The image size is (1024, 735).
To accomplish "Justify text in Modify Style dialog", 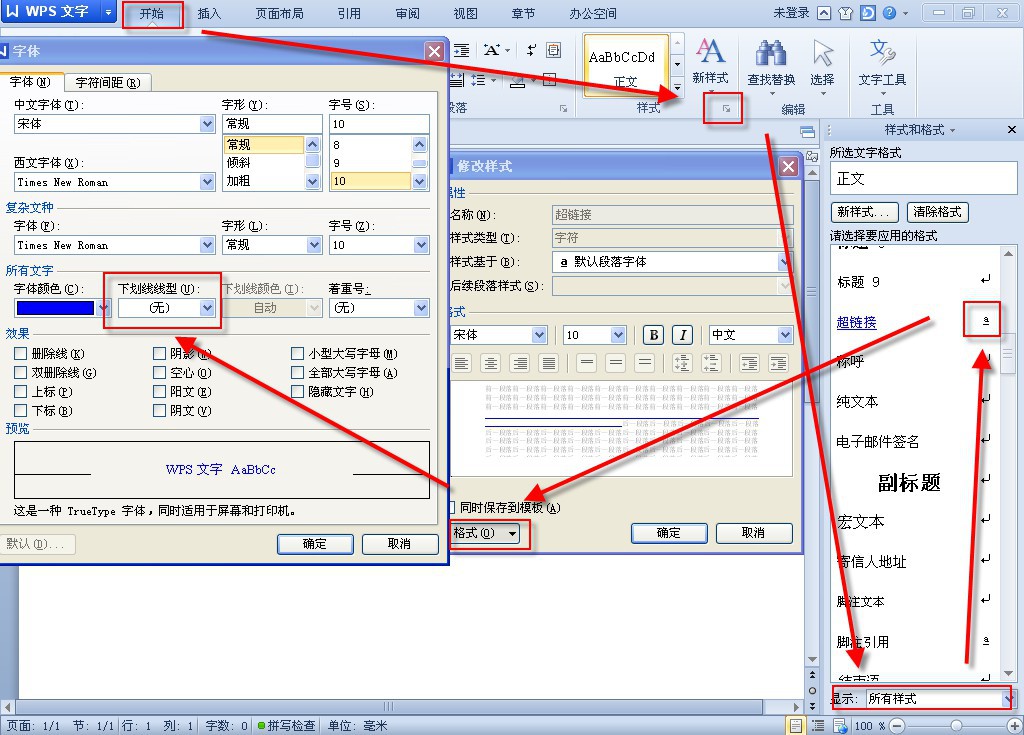I will [549, 363].
